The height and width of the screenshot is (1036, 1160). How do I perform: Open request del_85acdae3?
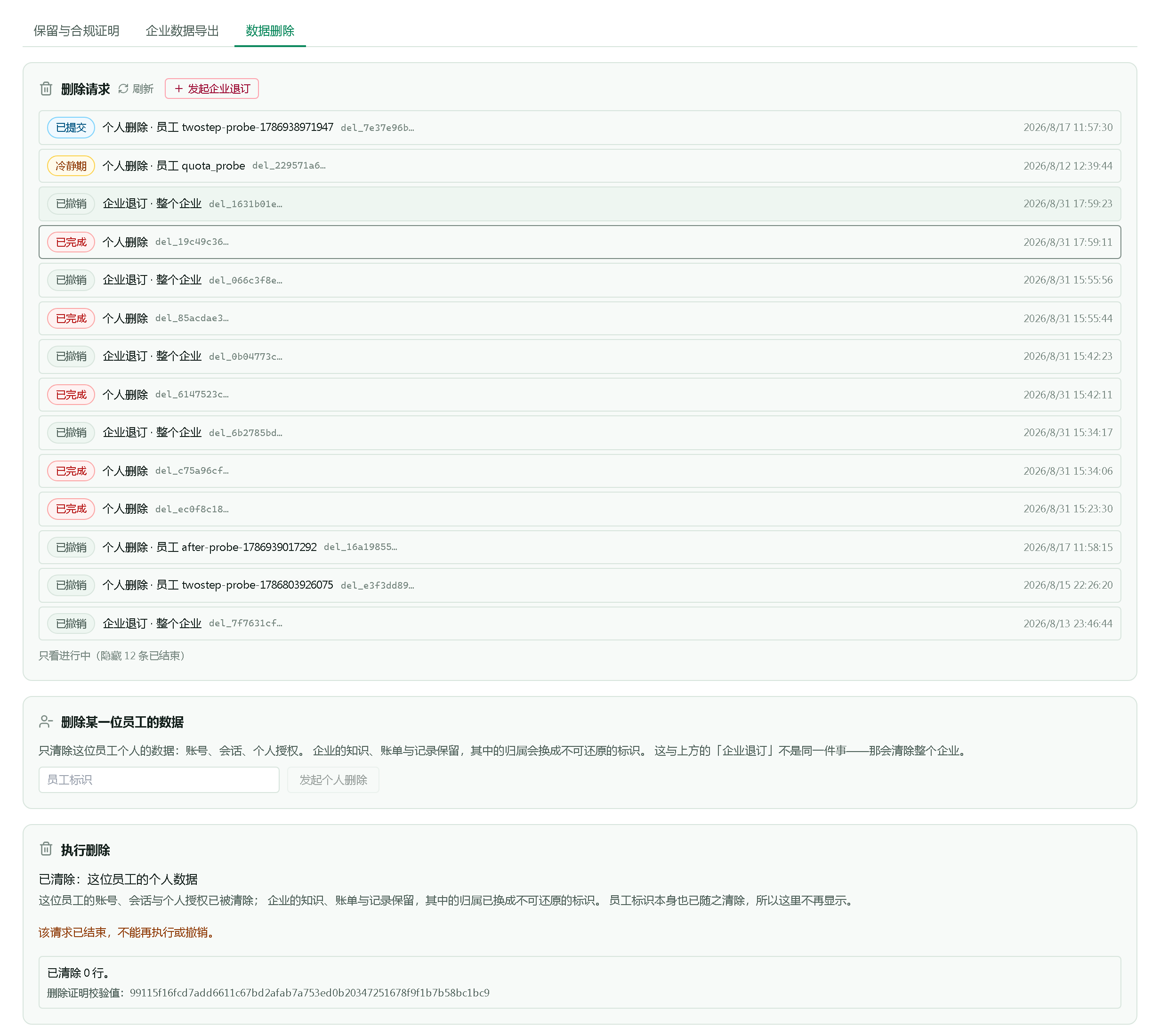coord(580,318)
